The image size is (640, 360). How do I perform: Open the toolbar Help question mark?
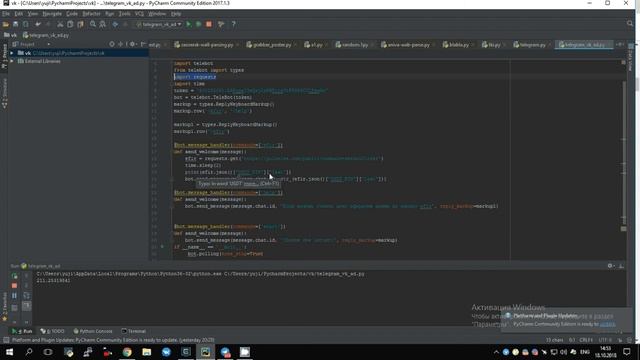click(x=233, y=24)
